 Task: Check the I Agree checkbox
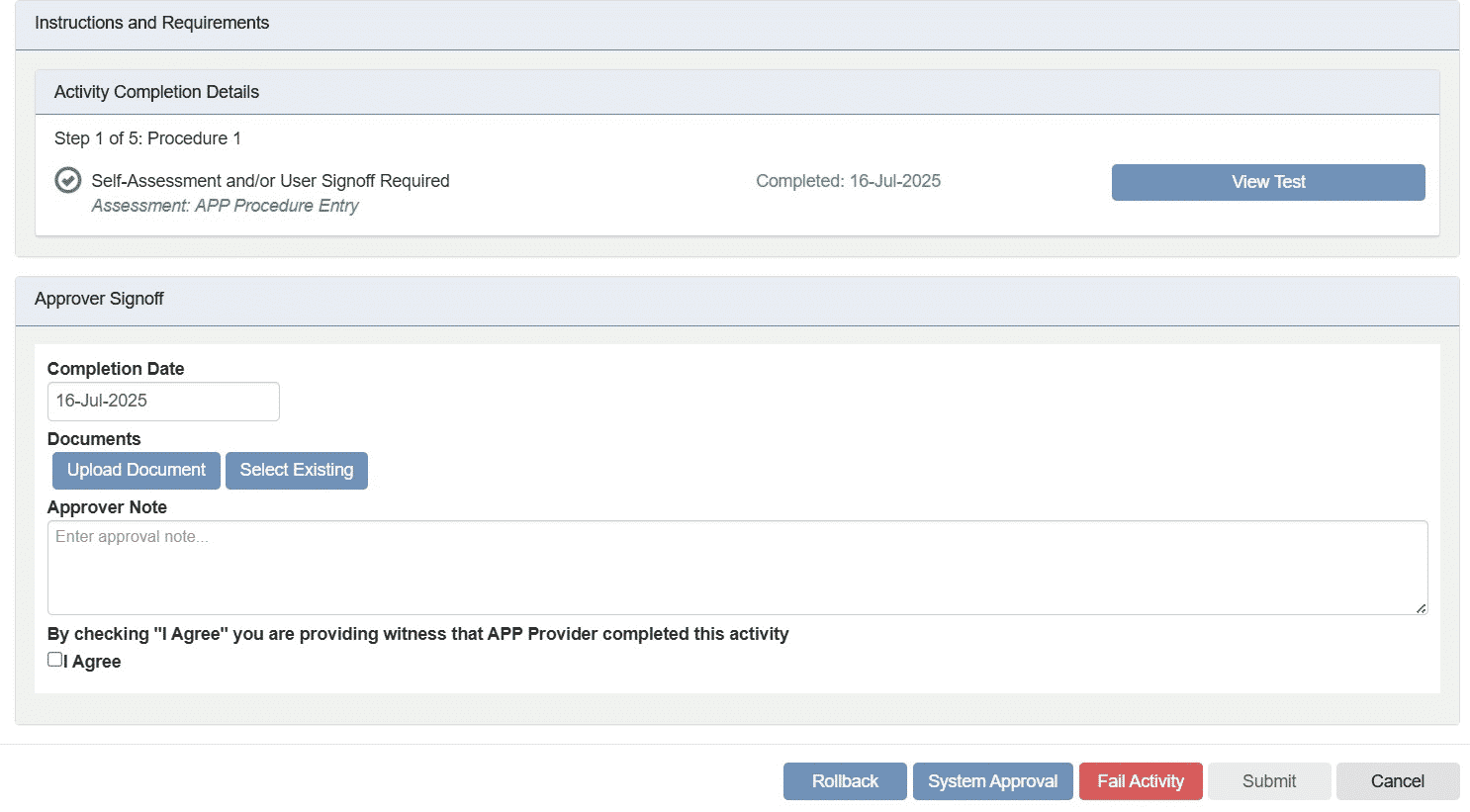click(55, 660)
